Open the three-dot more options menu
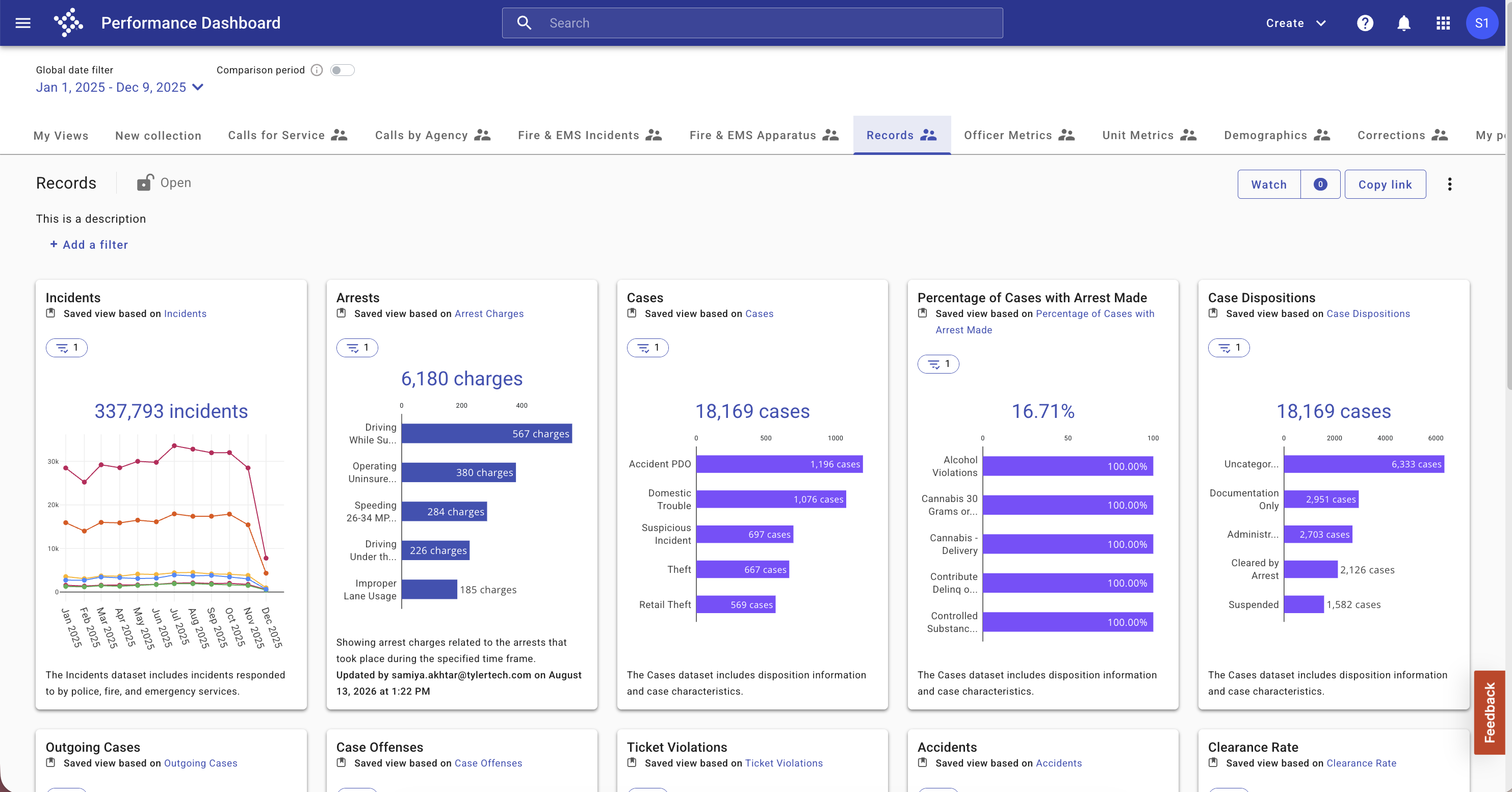Image resolution: width=1512 pixels, height=792 pixels. point(1449,184)
